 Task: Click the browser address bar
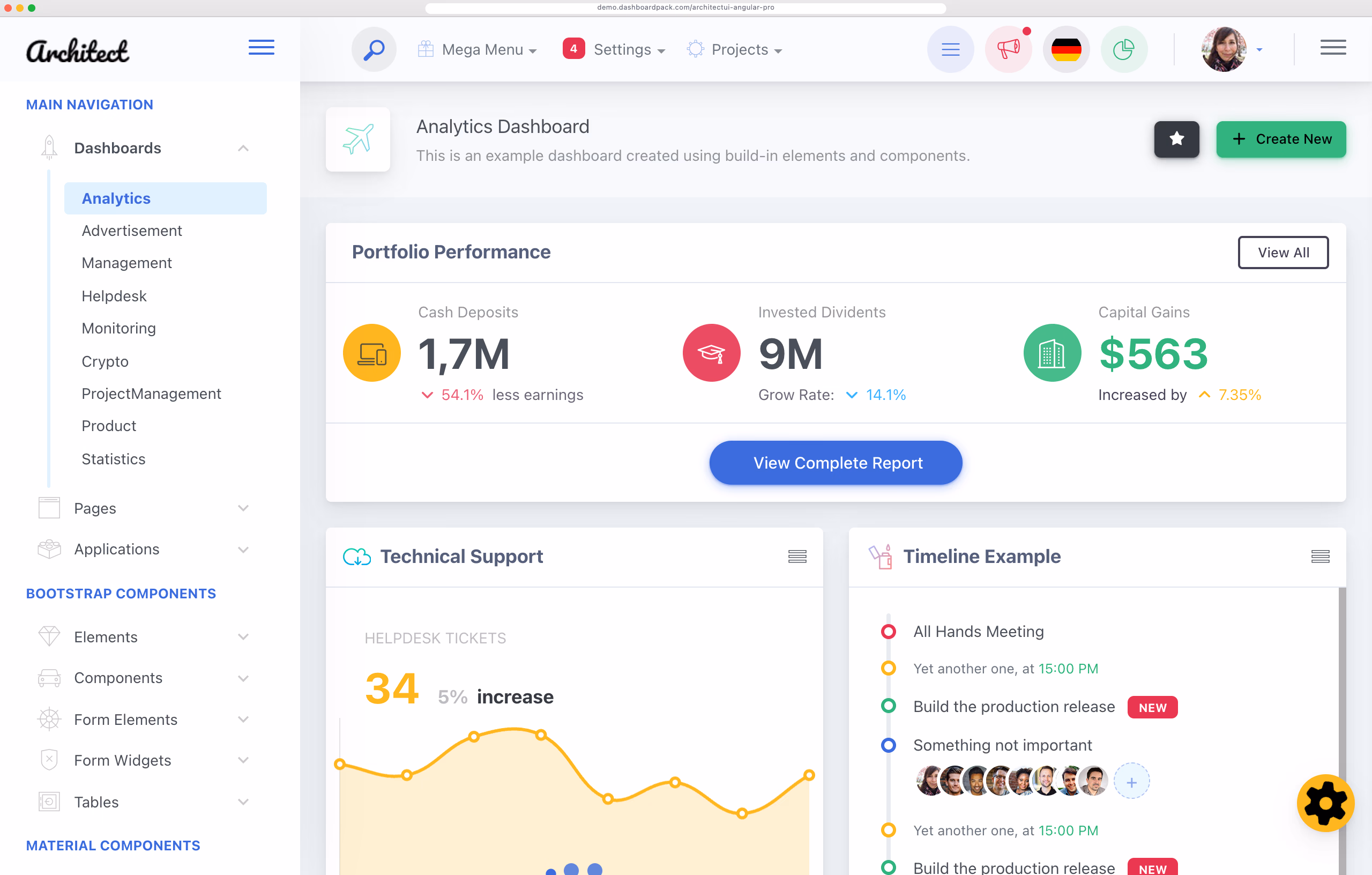[x=685, y=8]
